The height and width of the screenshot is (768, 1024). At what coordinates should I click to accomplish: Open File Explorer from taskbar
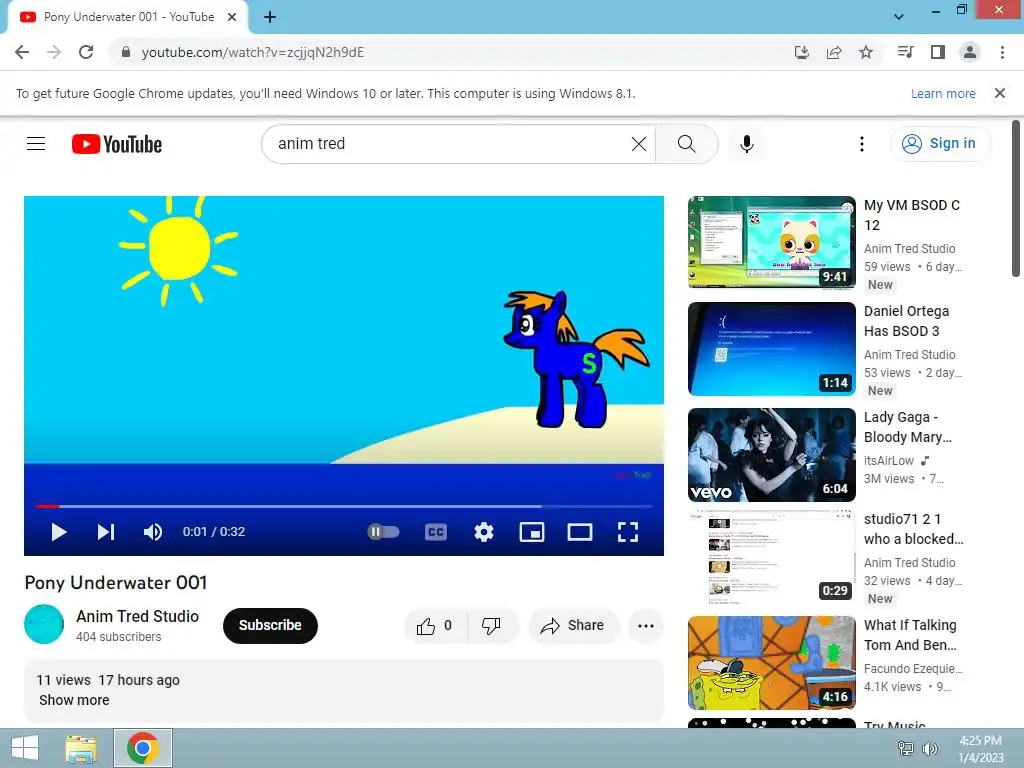click(x=82, y=748)
